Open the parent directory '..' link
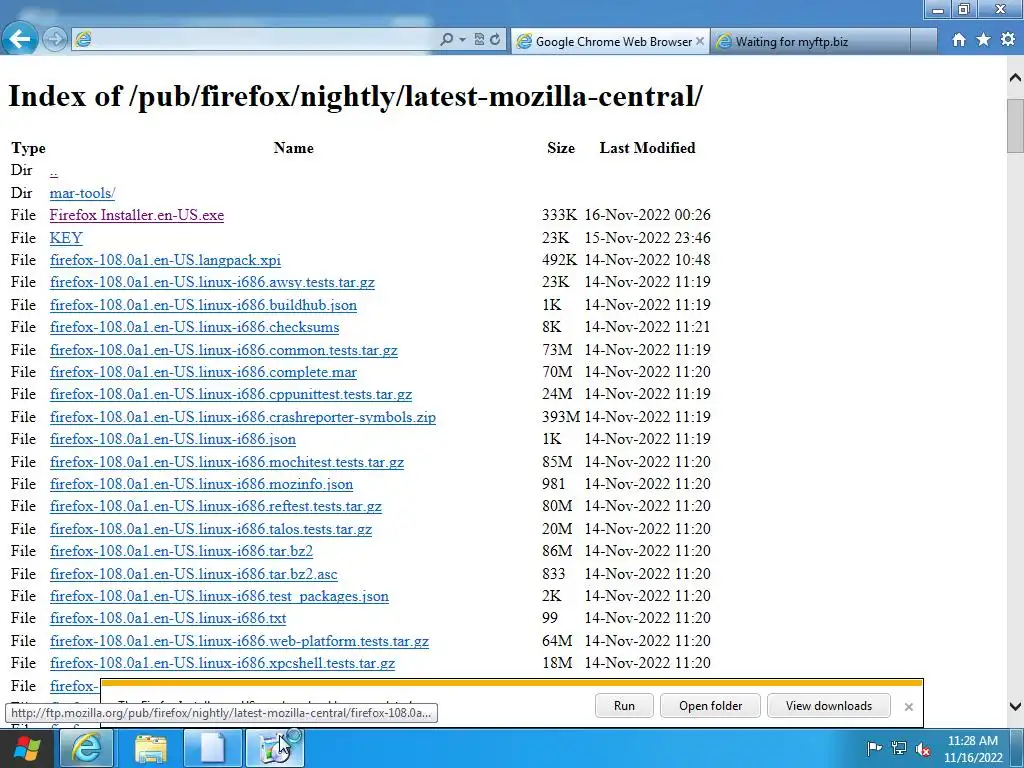Screen dimensions: 1024x768 coord(54,170)
